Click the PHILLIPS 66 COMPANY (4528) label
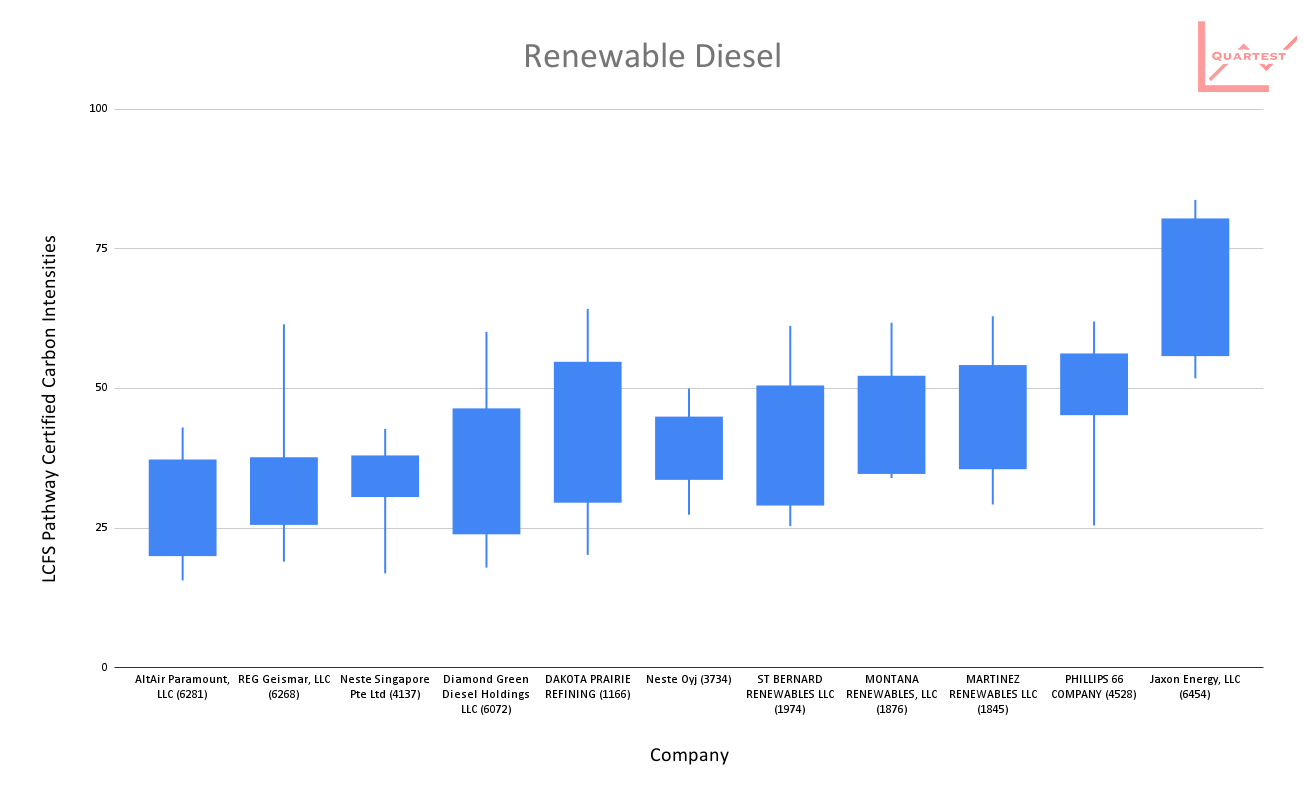 click(x=1094, y=686)
